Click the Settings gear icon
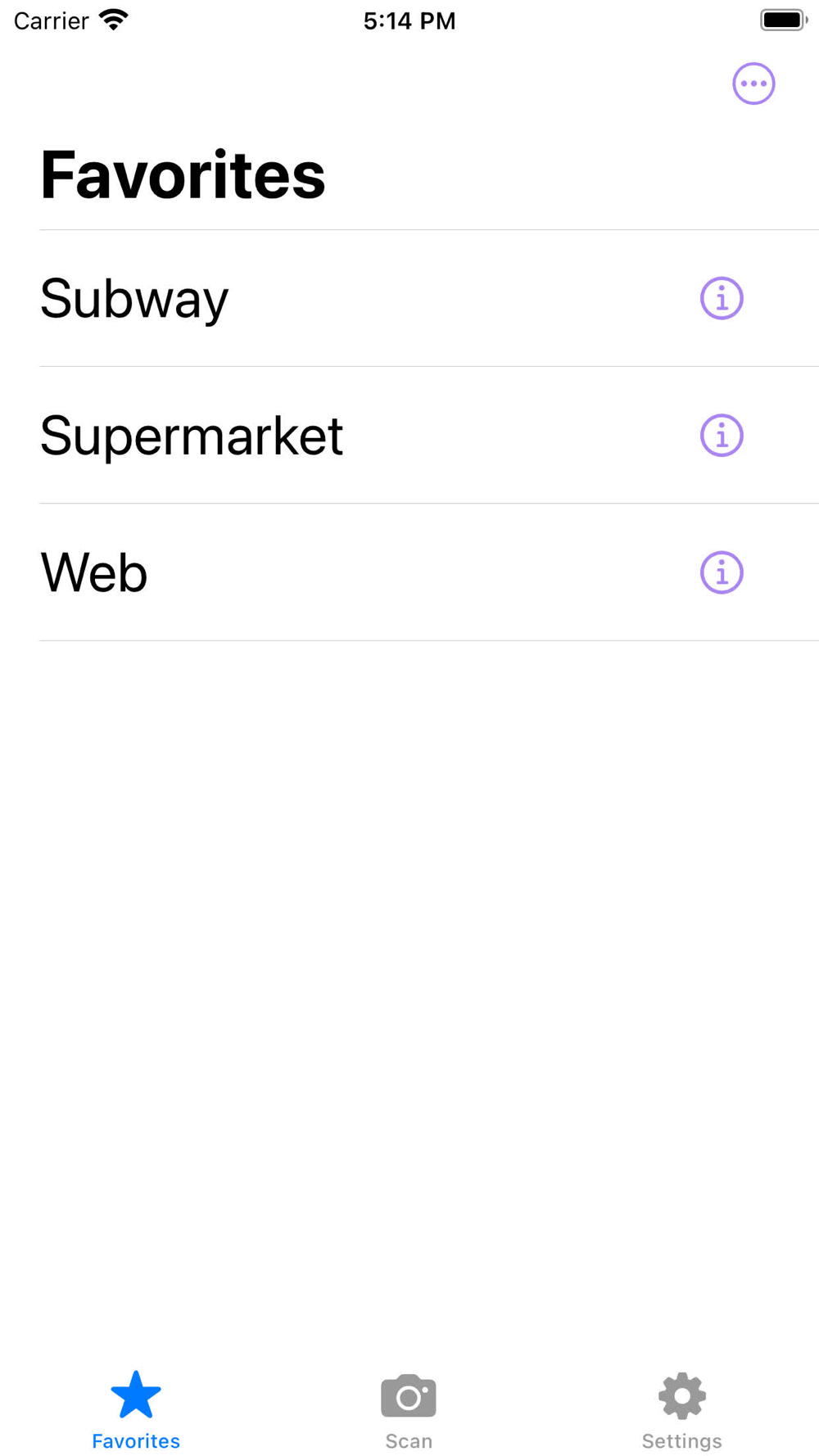Image resolution: width=819 pixels, height=1456 pixels. tap(682, 1395)
